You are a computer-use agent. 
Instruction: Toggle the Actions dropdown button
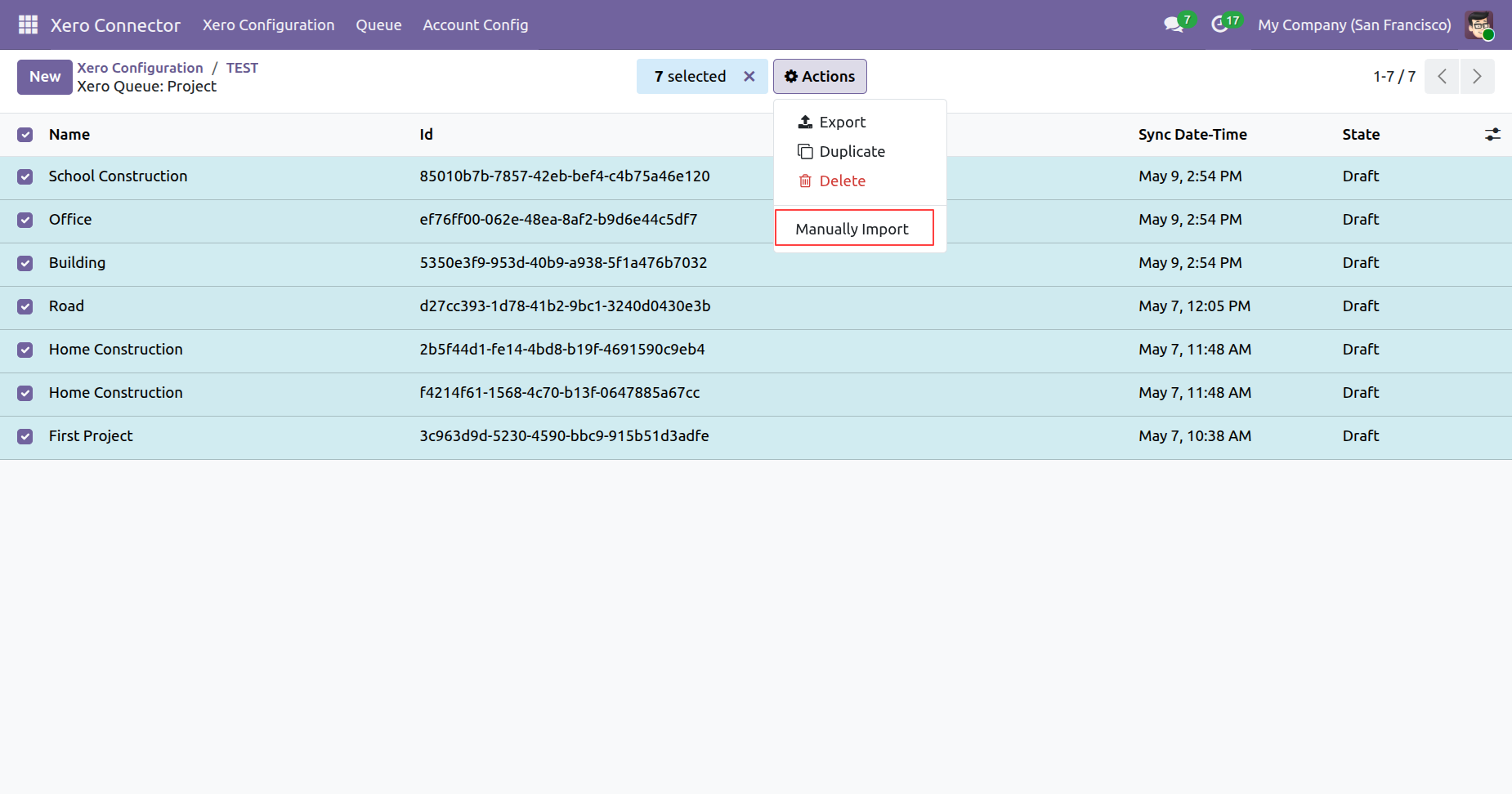820,76
